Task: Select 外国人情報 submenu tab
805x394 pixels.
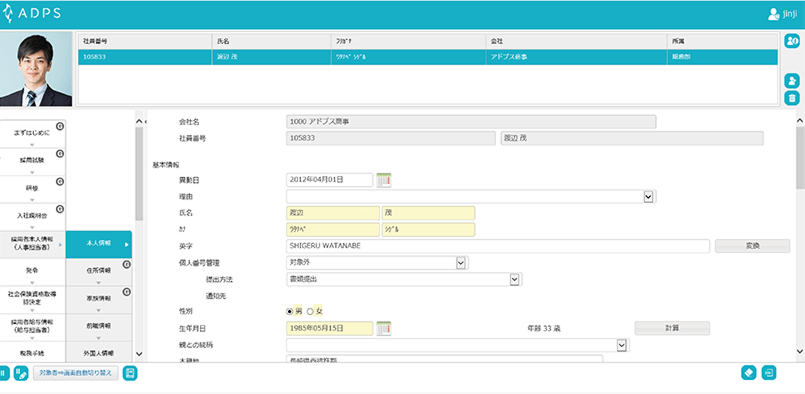Action: 99,353
